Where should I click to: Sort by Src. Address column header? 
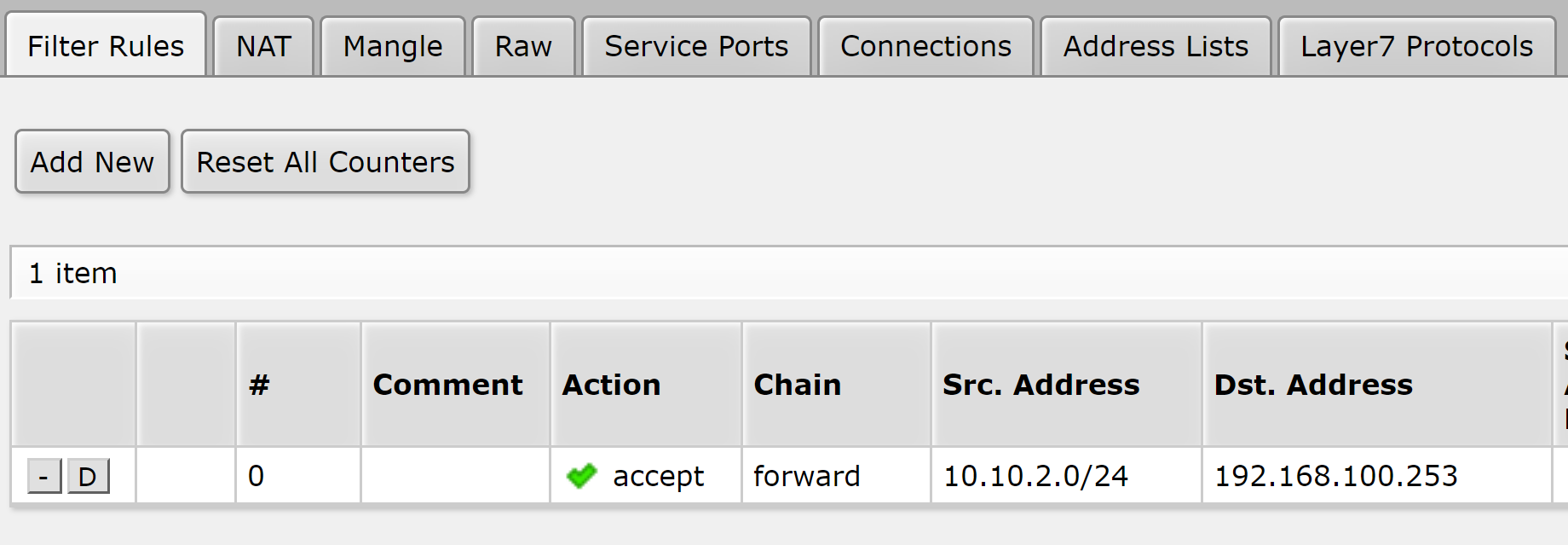click(x=1041, y=385)
